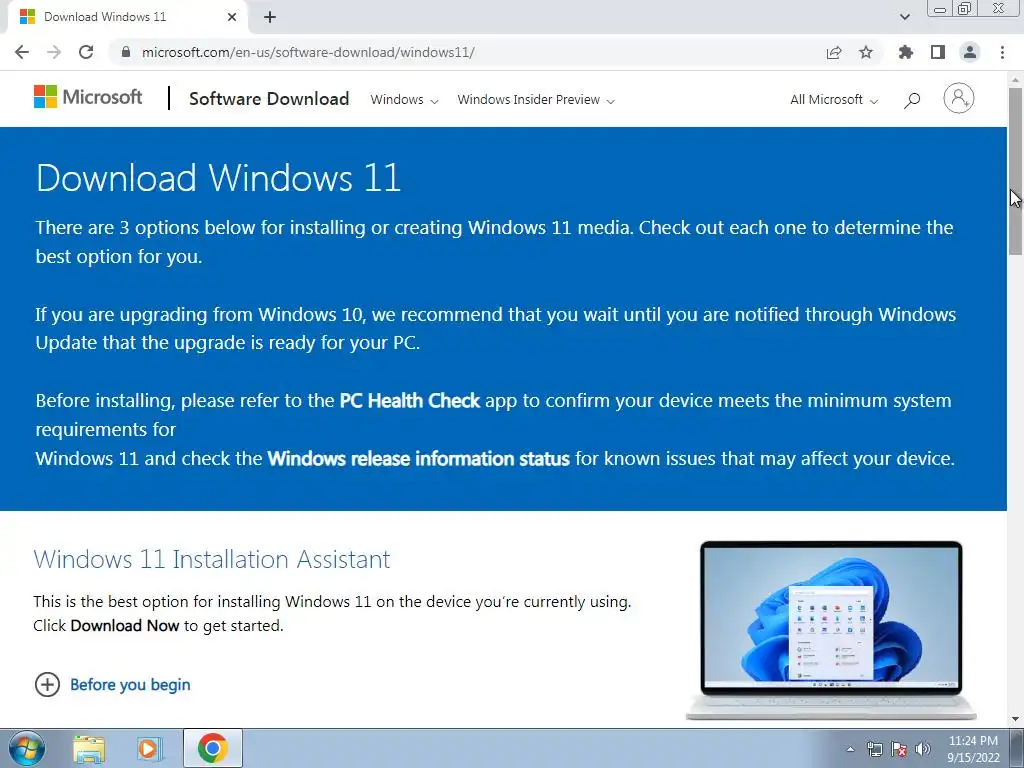The width and height of the screenshot is (1024, 768).
Task: Reload the page with the refresh icon
Action: coord(86,52)
